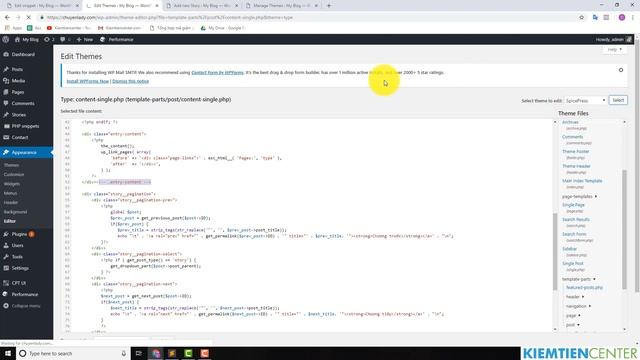Image resolution: width=640 pixels, height=360 pixels.
Task: Click the Howdy admin account menu
Action: click(x=613, y=40)
